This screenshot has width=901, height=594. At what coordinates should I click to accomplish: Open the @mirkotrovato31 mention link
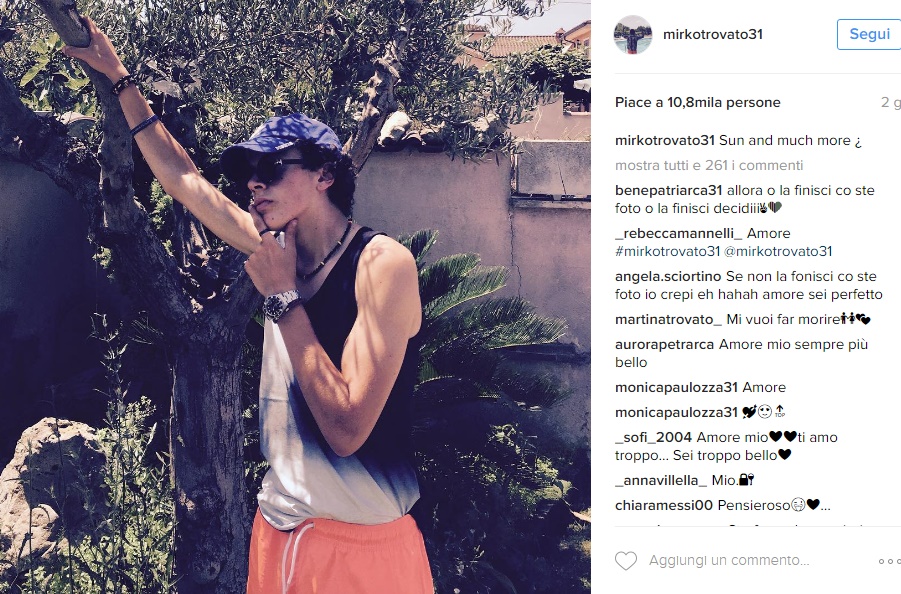coord(778,252)
